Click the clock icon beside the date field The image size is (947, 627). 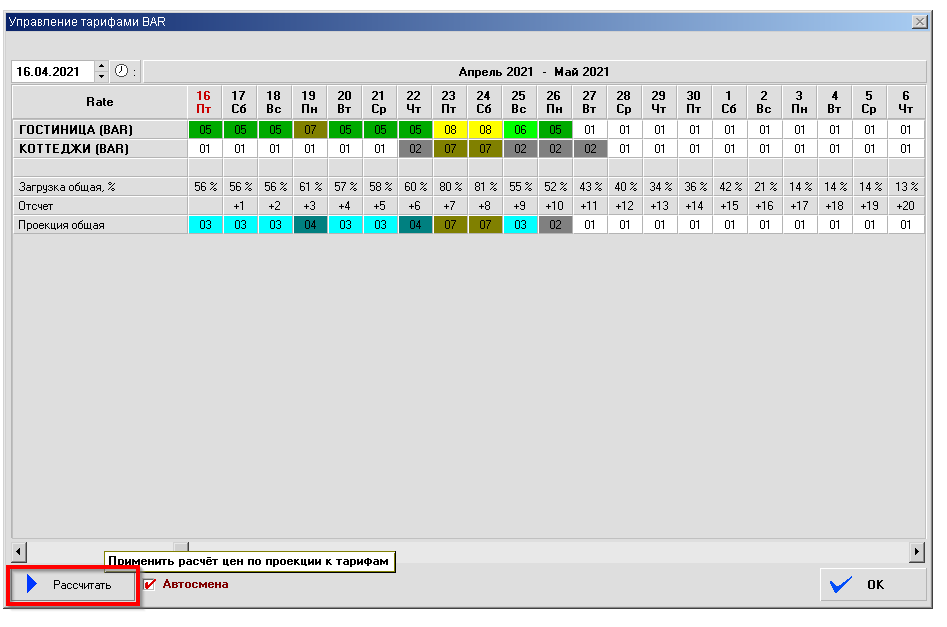coord(122,71)
